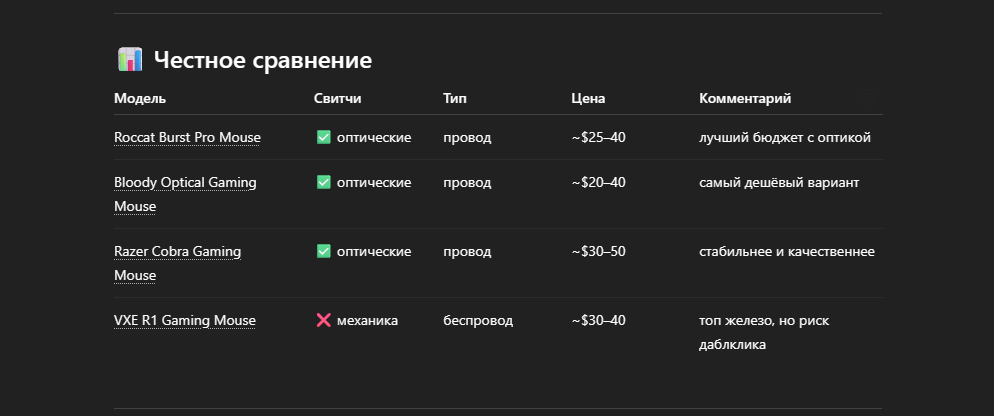Click the green checkmark in Bloody row
The height and width of the screenshot is (416, 994).
323,182
